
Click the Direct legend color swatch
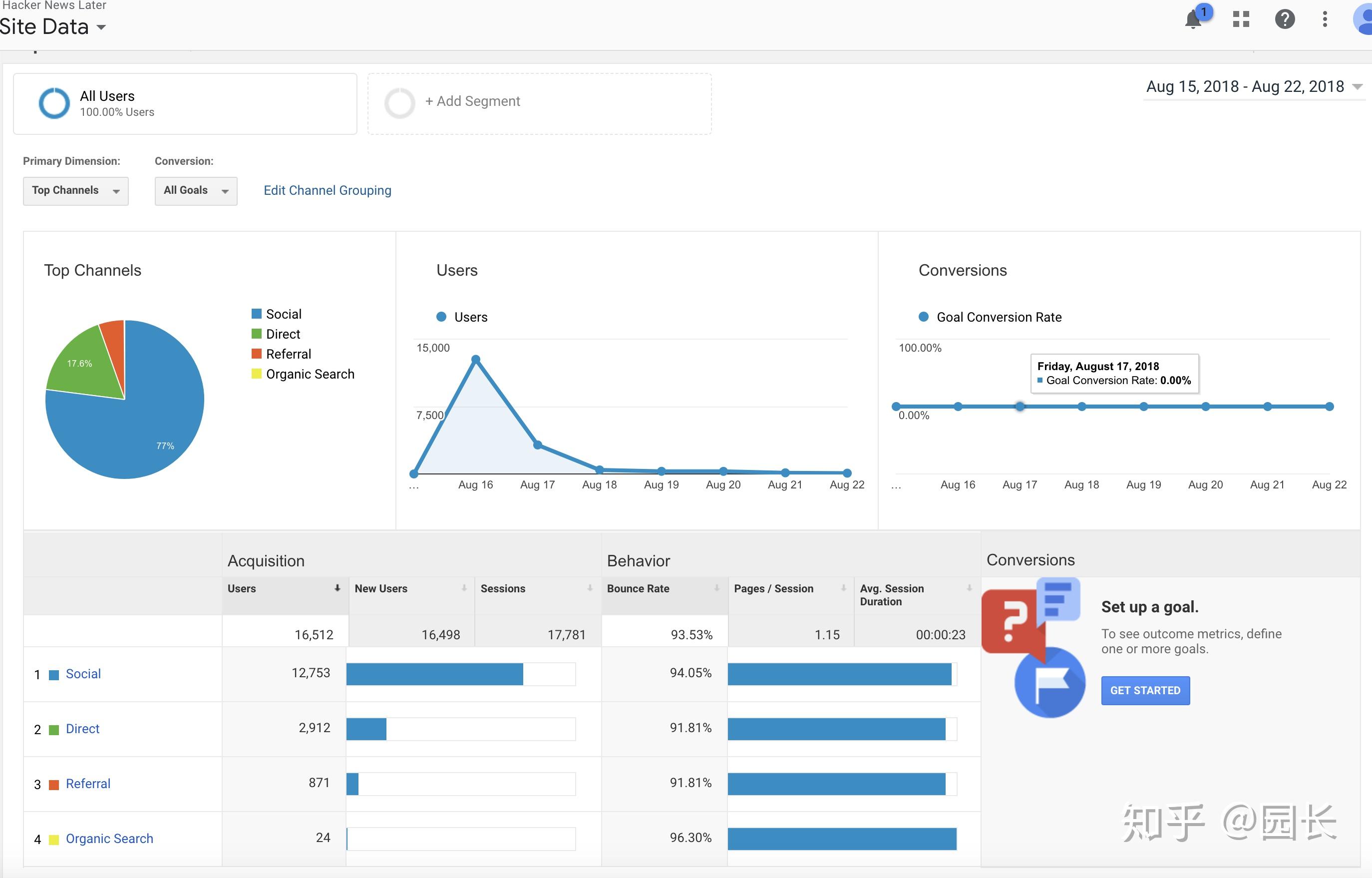click(x=257, y=334)
